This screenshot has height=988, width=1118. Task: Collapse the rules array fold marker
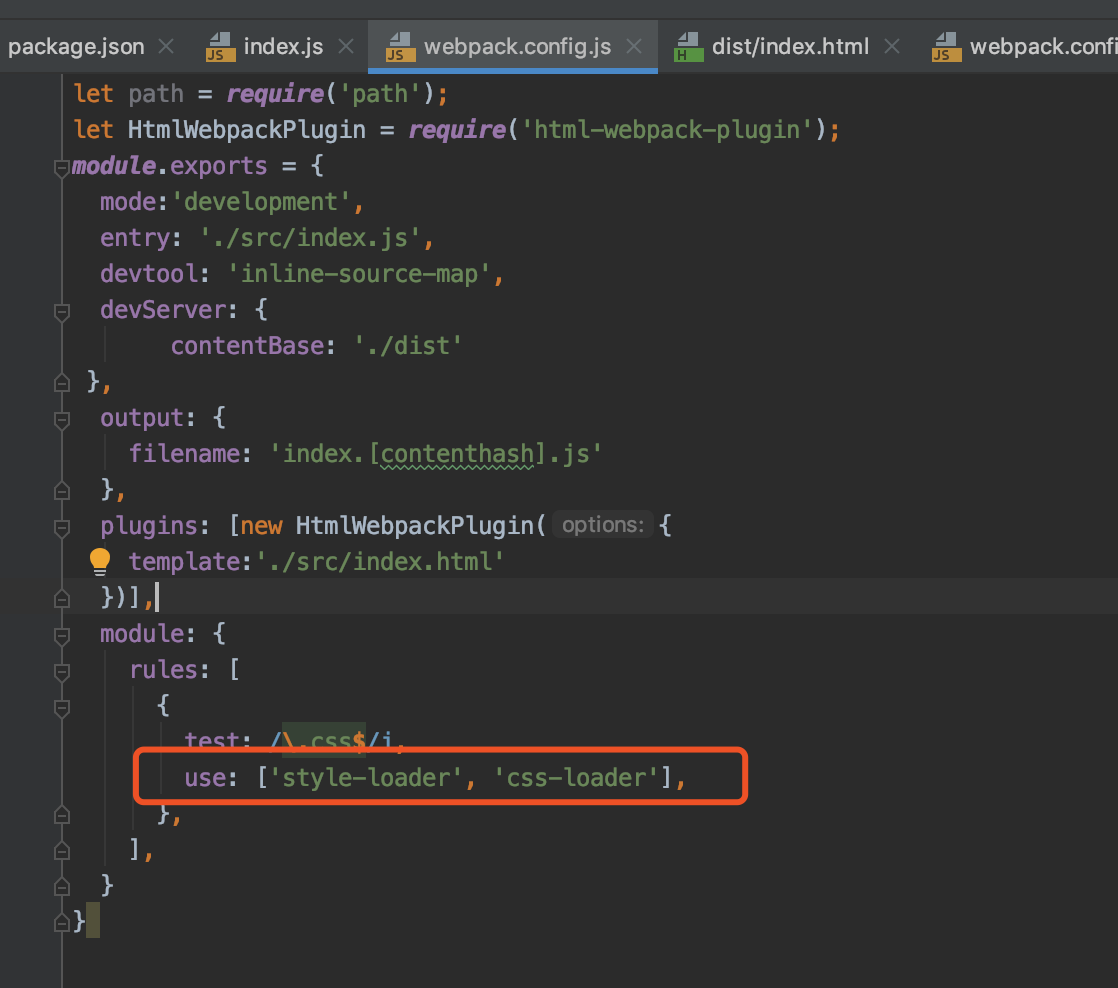pos(62,672)
